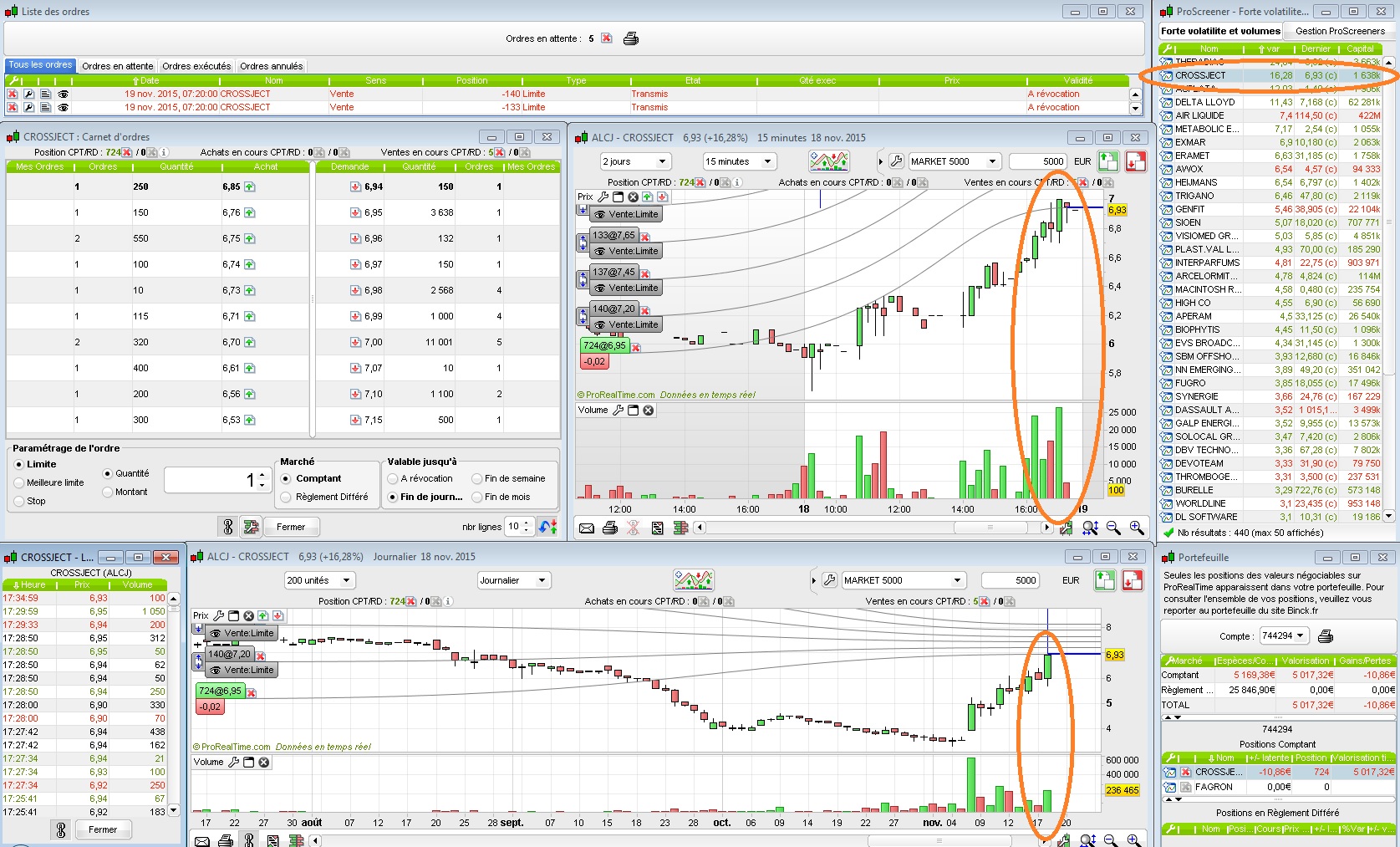Click the red sell button on the Journalier chart
1400x847 pixels.
[1133, 580]
